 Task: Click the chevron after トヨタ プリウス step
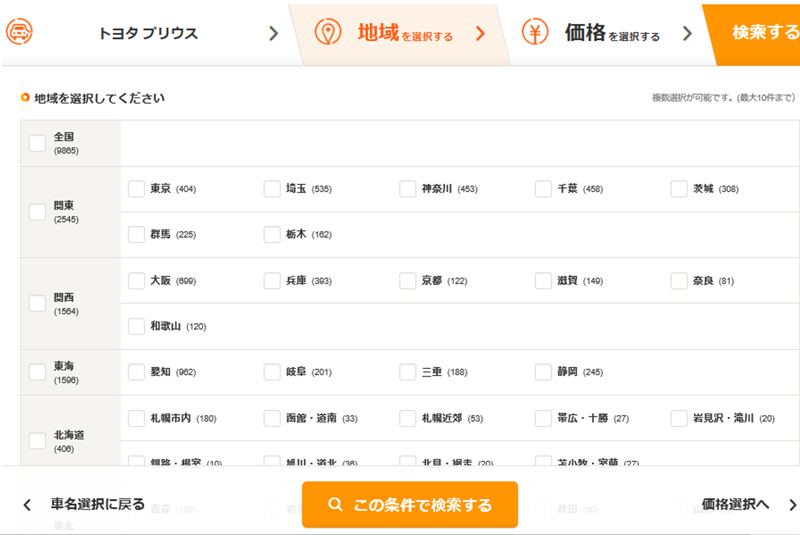274,34
